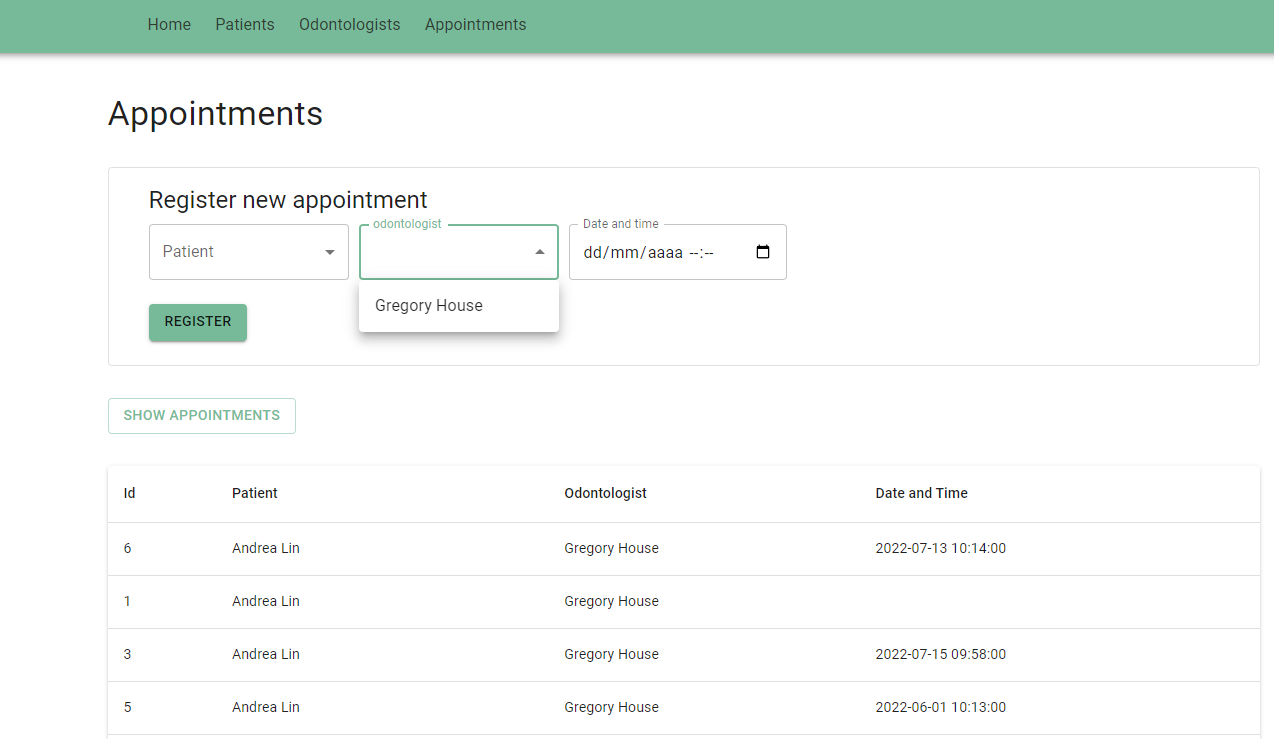Open the Patients page
The width and height of the screenshot is (1274, 739).
(x=244, y=25)
